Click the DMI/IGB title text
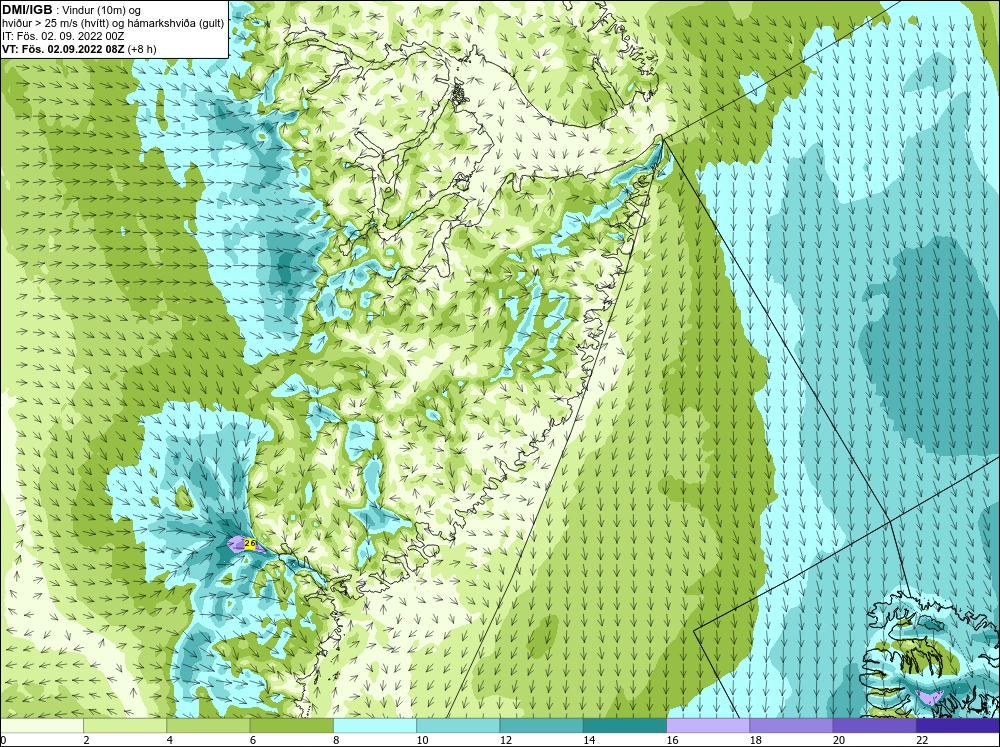The image size is (1000, 747). (x=27, y=10)
